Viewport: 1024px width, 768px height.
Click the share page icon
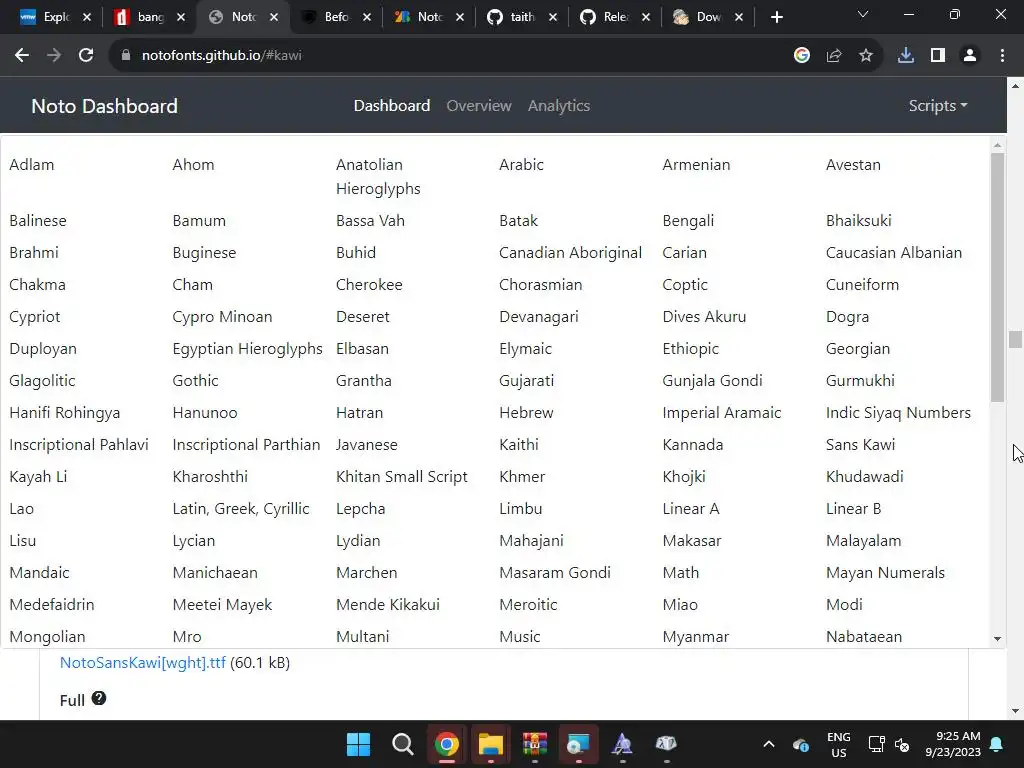[x=834, y=56]
